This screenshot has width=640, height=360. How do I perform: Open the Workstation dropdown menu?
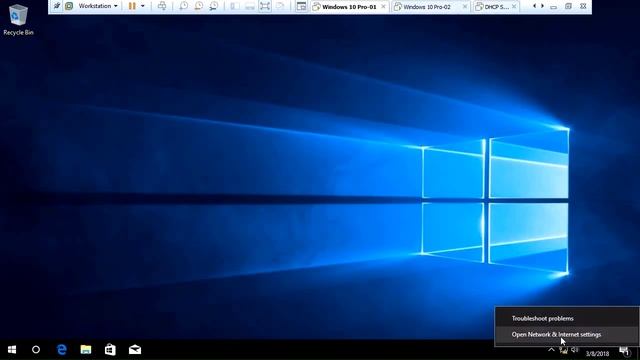click(x=98, y=6)
